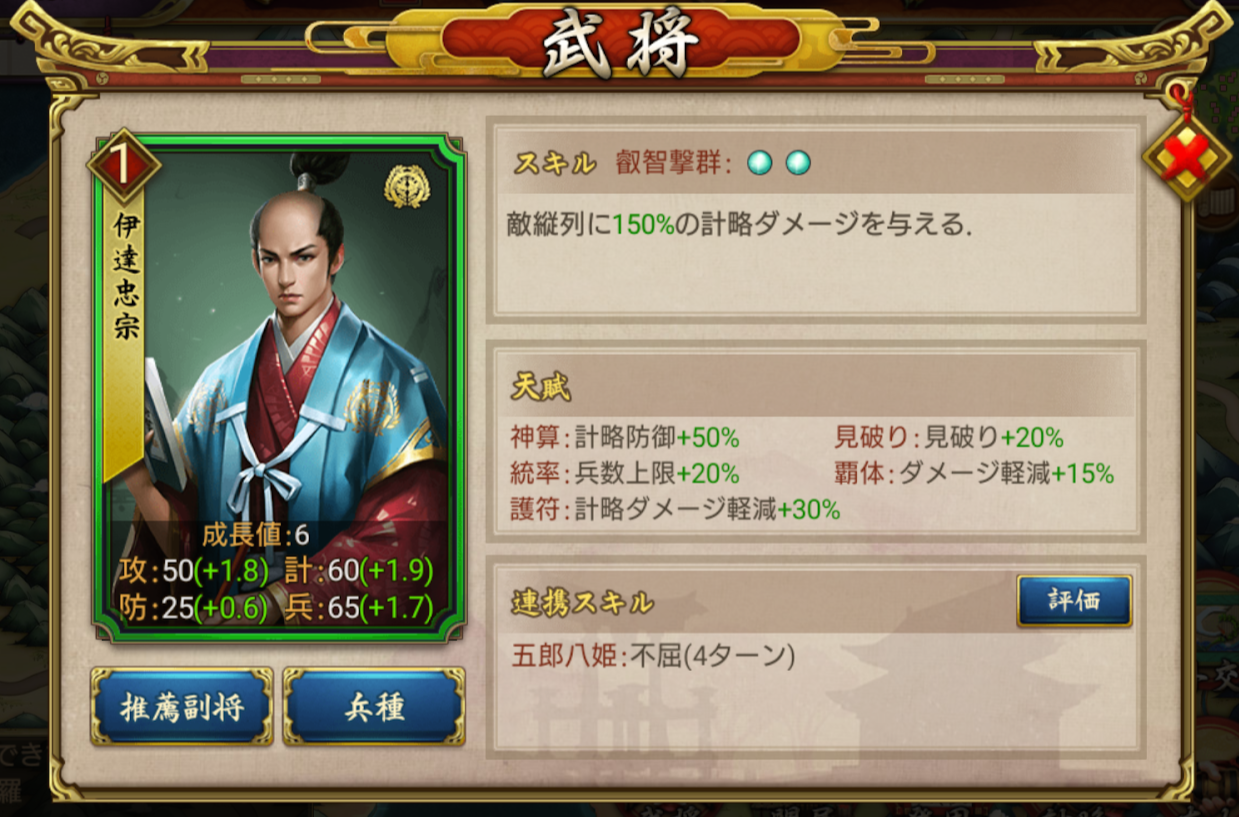Tap the 伊達忠宗 character portrait card
Viewport: 1239px width, 817px height.
(x=279, y=385)
